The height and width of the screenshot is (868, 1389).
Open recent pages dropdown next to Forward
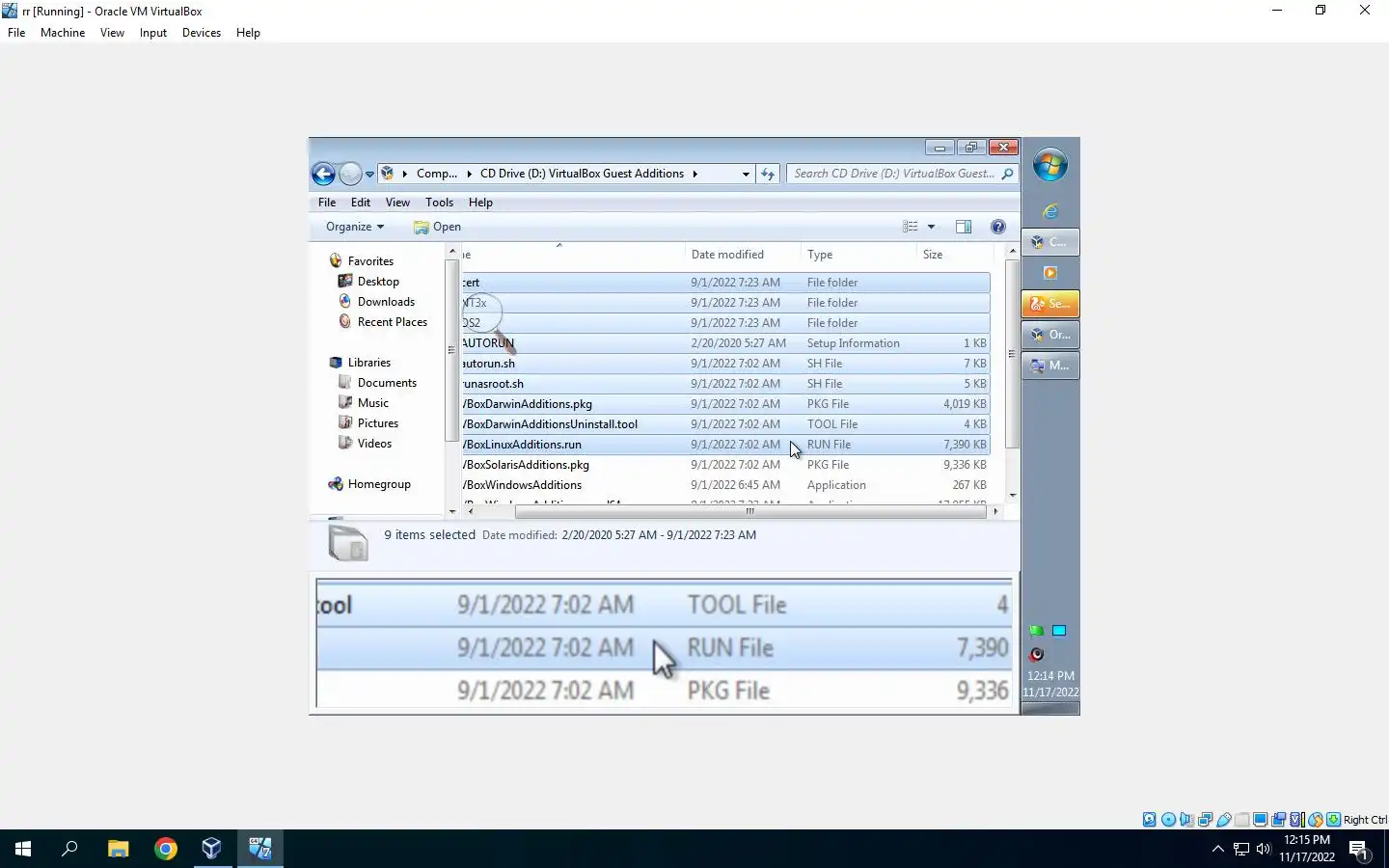[x=369, y=175]
